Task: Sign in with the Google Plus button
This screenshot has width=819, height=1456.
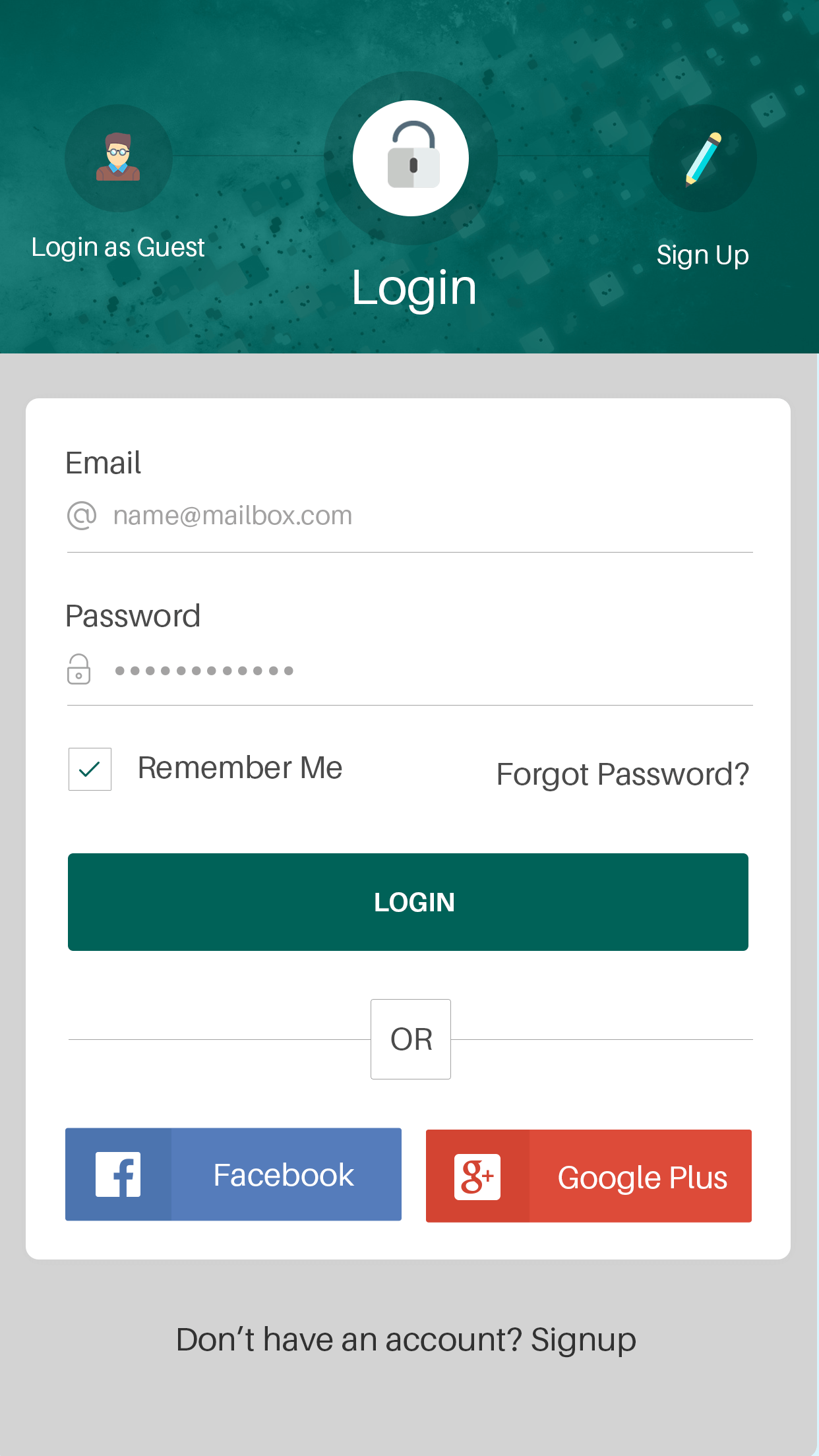Action: click(x=589, y=1176)
